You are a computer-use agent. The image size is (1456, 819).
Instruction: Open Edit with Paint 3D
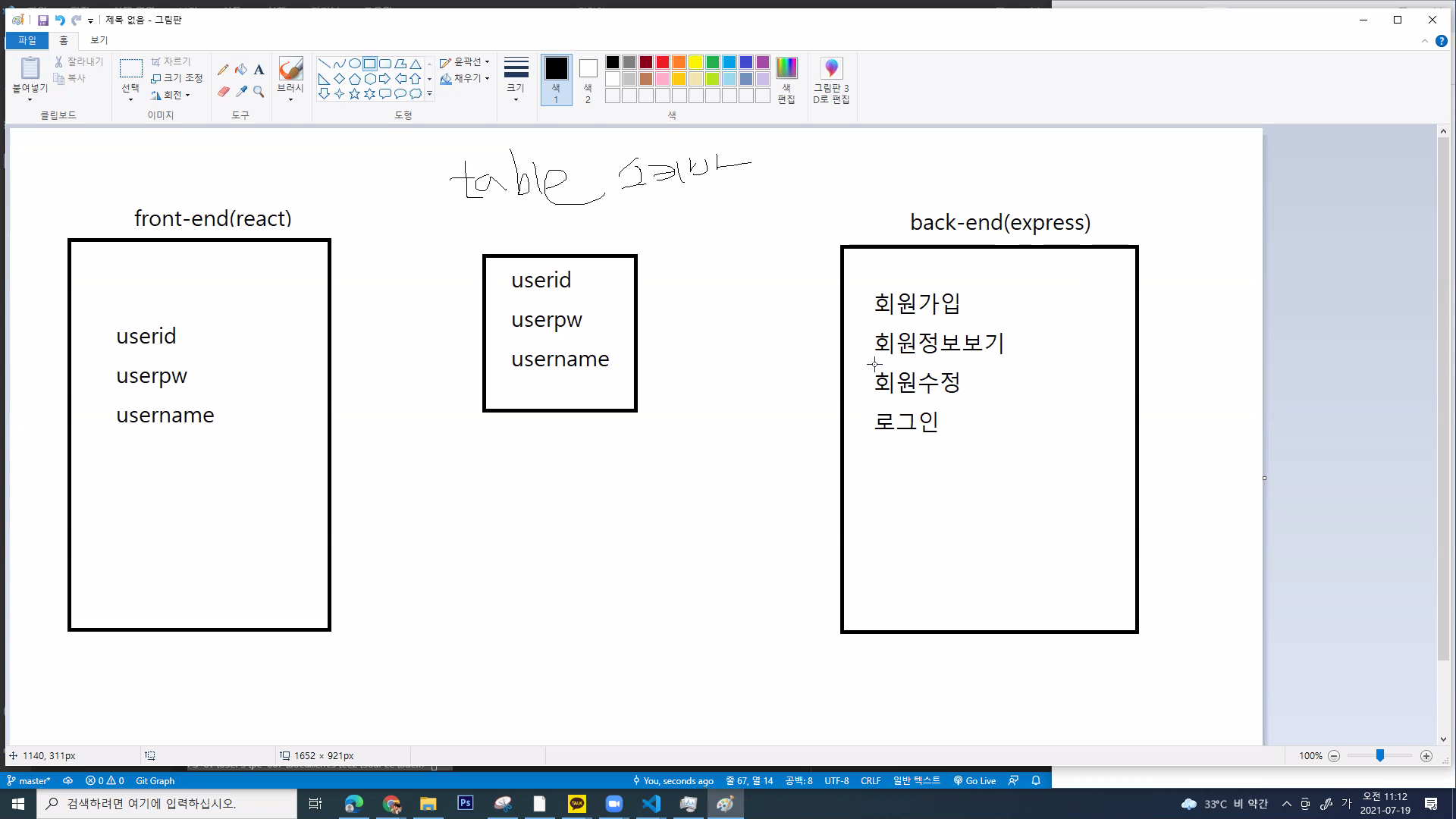pos(831,80)
